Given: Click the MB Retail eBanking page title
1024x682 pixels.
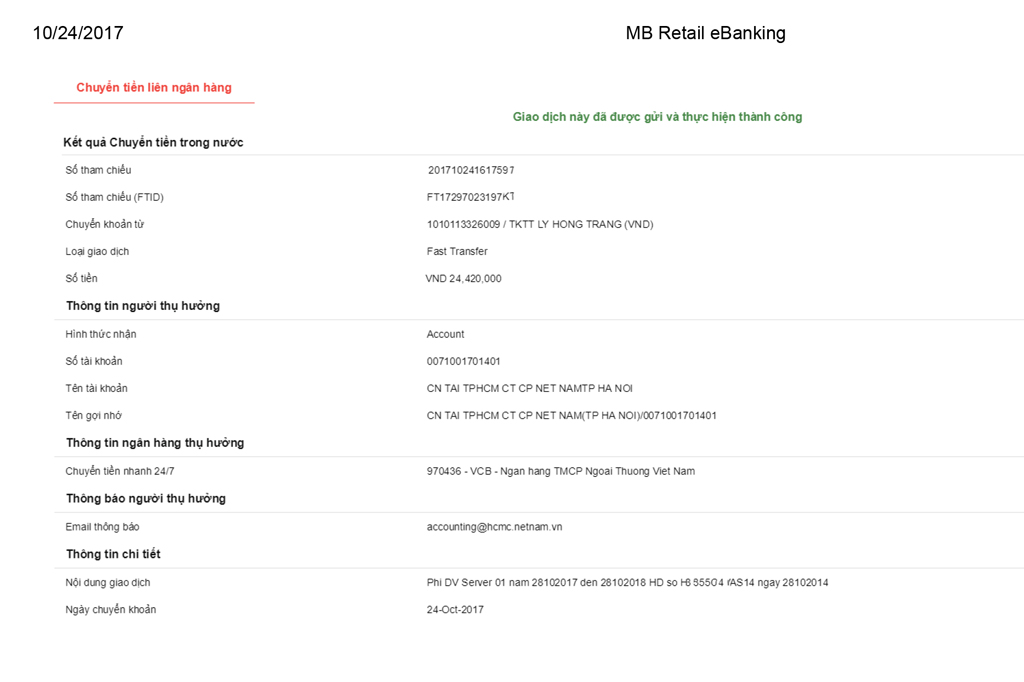Looking at the screenshot, I should (705, 33).
